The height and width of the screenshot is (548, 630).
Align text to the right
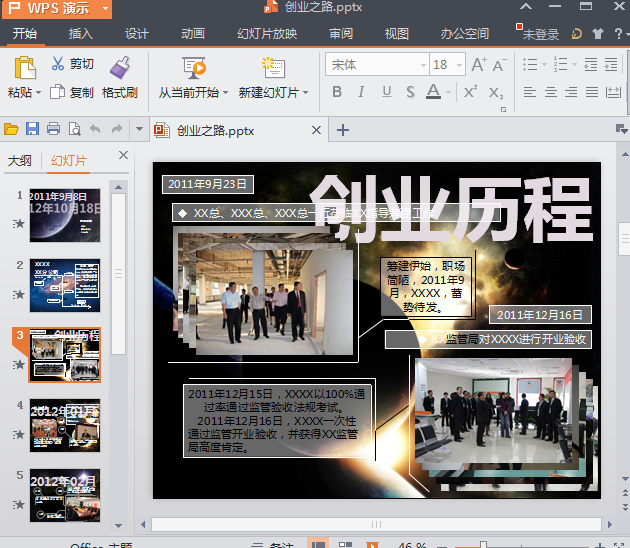click(571, 92)
